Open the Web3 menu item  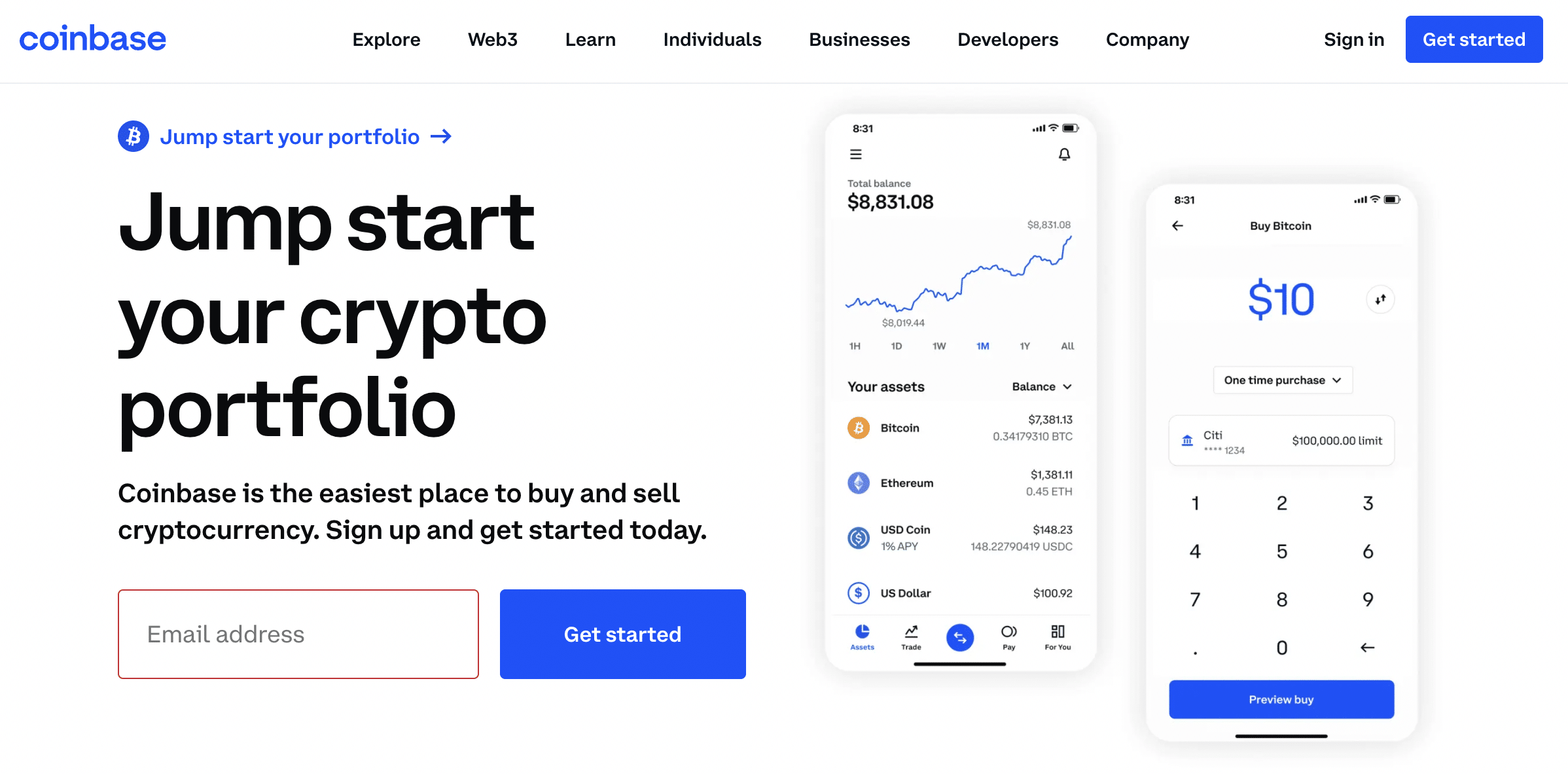coord(492,39)
